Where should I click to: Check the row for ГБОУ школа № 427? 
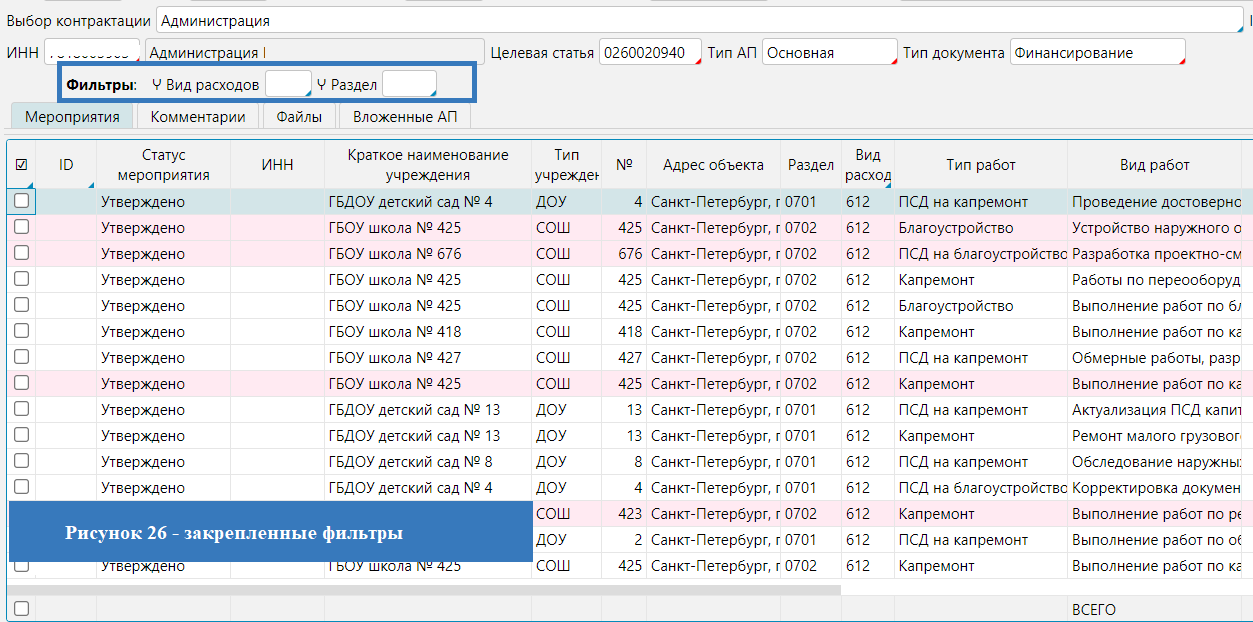(x=21, y=357)
